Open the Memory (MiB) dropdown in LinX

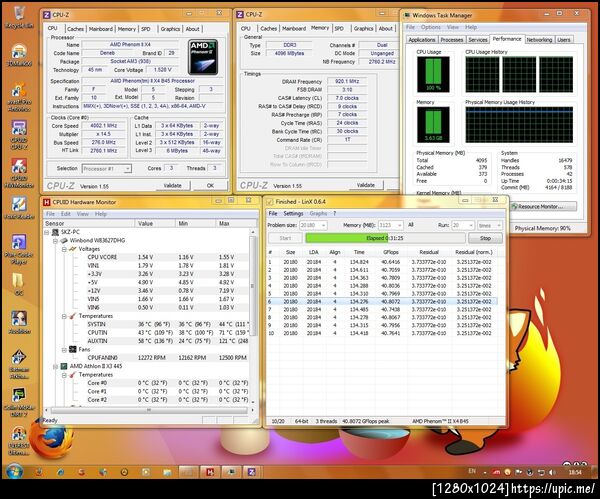[400, 225]
